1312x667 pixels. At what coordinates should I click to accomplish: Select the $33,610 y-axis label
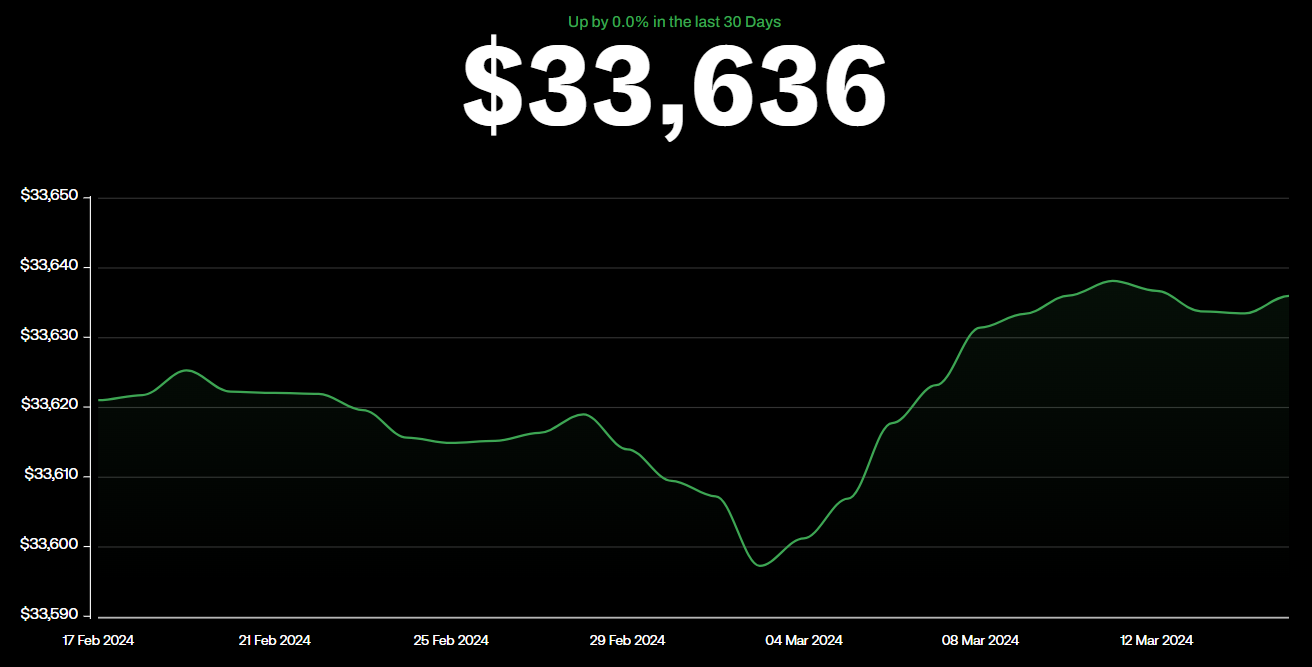pos(51,474)
